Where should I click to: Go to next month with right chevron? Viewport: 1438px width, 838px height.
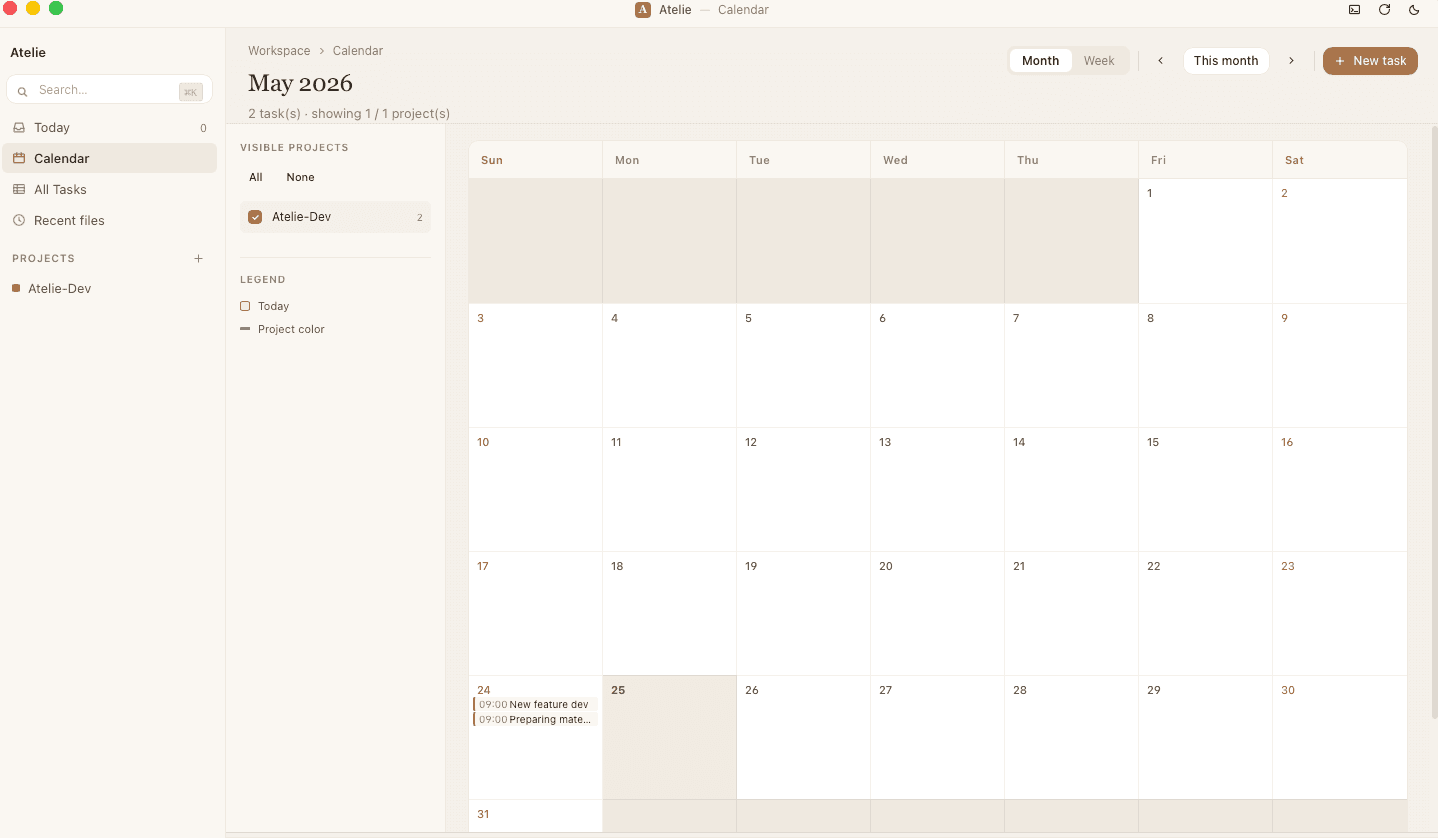(1291, 61)
